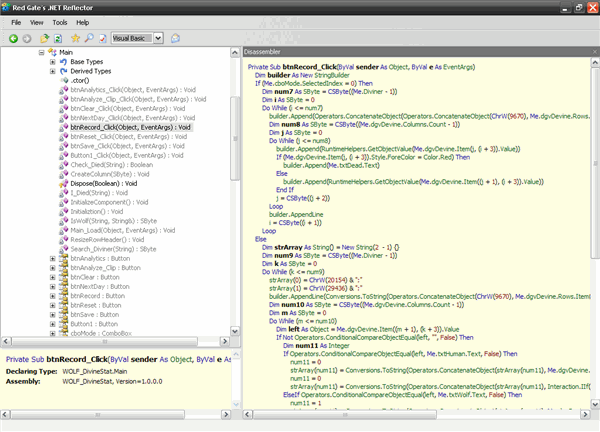Image resolution: width=600 pixels, height=432 pixels.
Task: Open the Visual Basic language dropdown
Action: pos(158,38)
